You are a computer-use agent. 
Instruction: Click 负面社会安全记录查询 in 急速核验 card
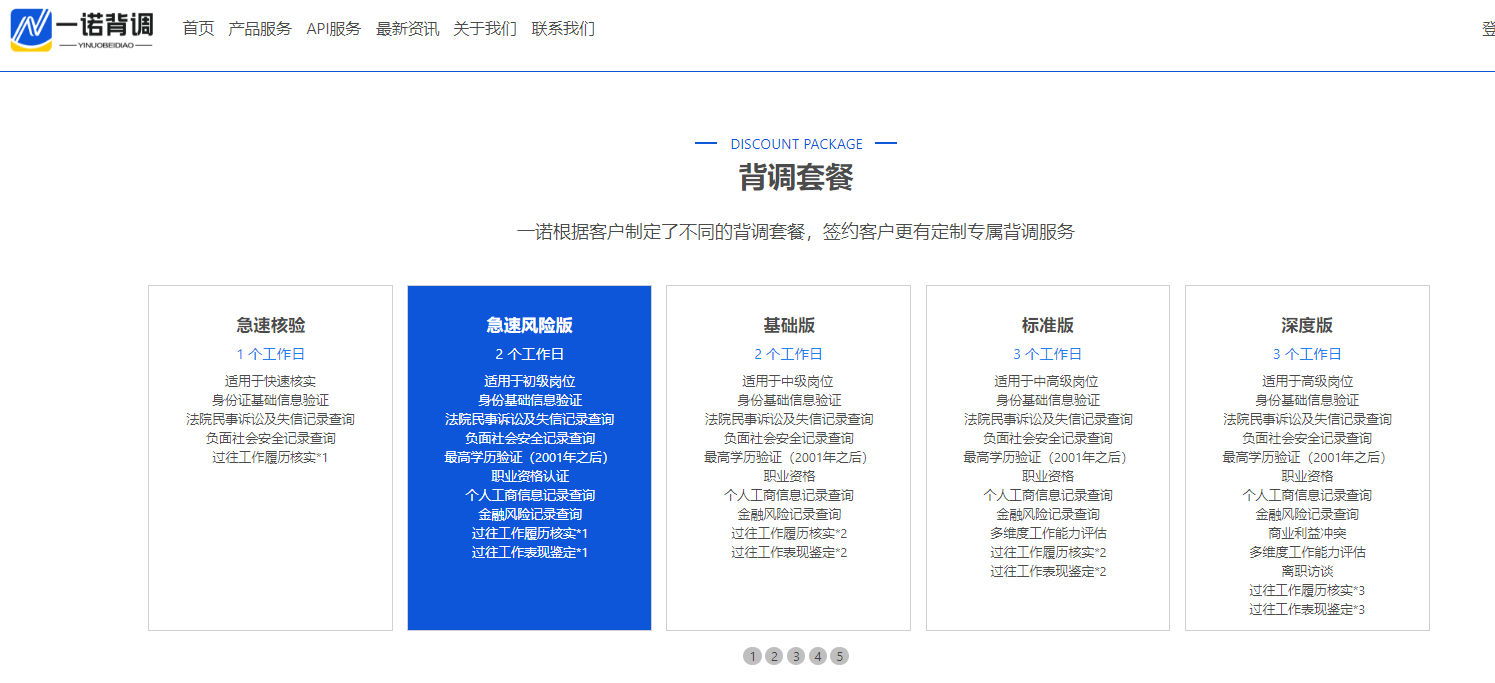coord(271,438)
